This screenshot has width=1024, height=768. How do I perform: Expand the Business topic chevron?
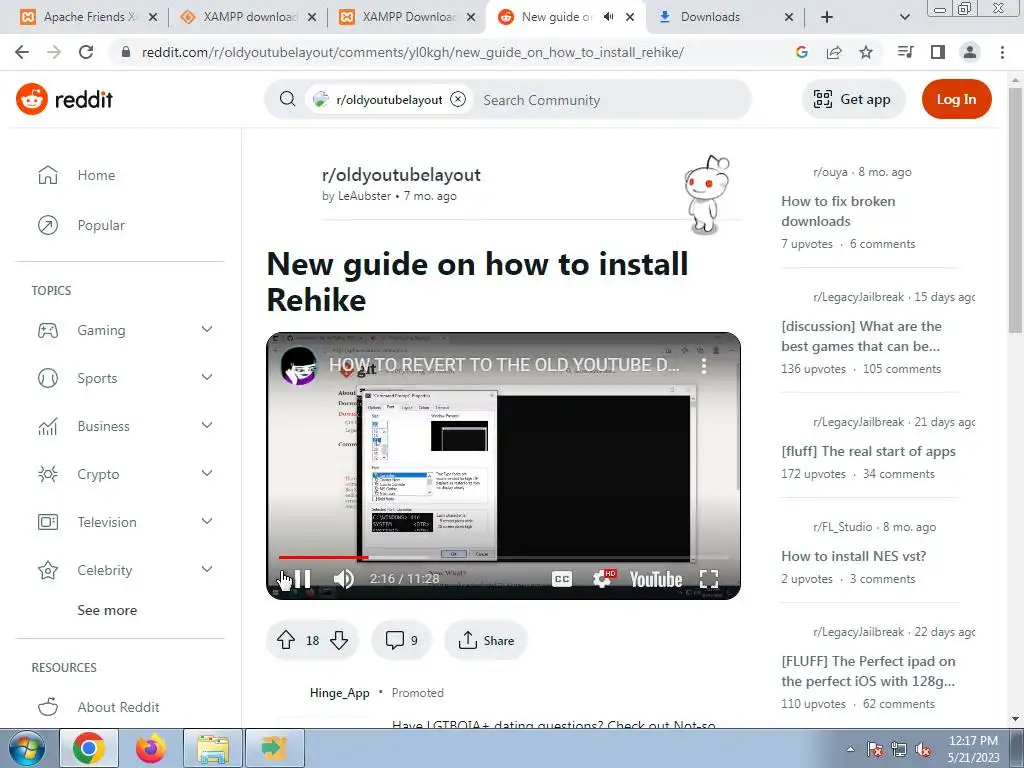pos(207,425)
